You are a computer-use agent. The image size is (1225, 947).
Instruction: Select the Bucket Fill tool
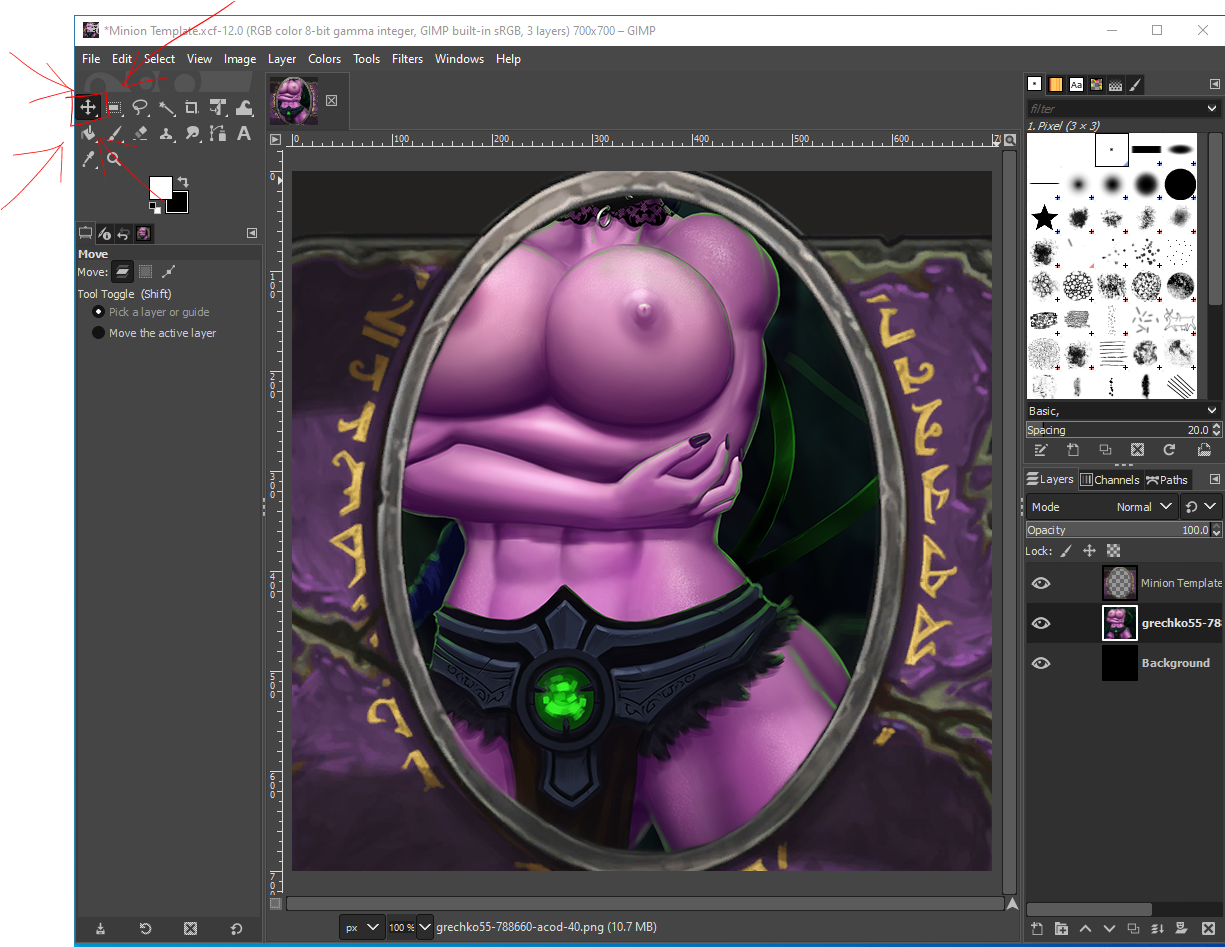pos(88,133)
